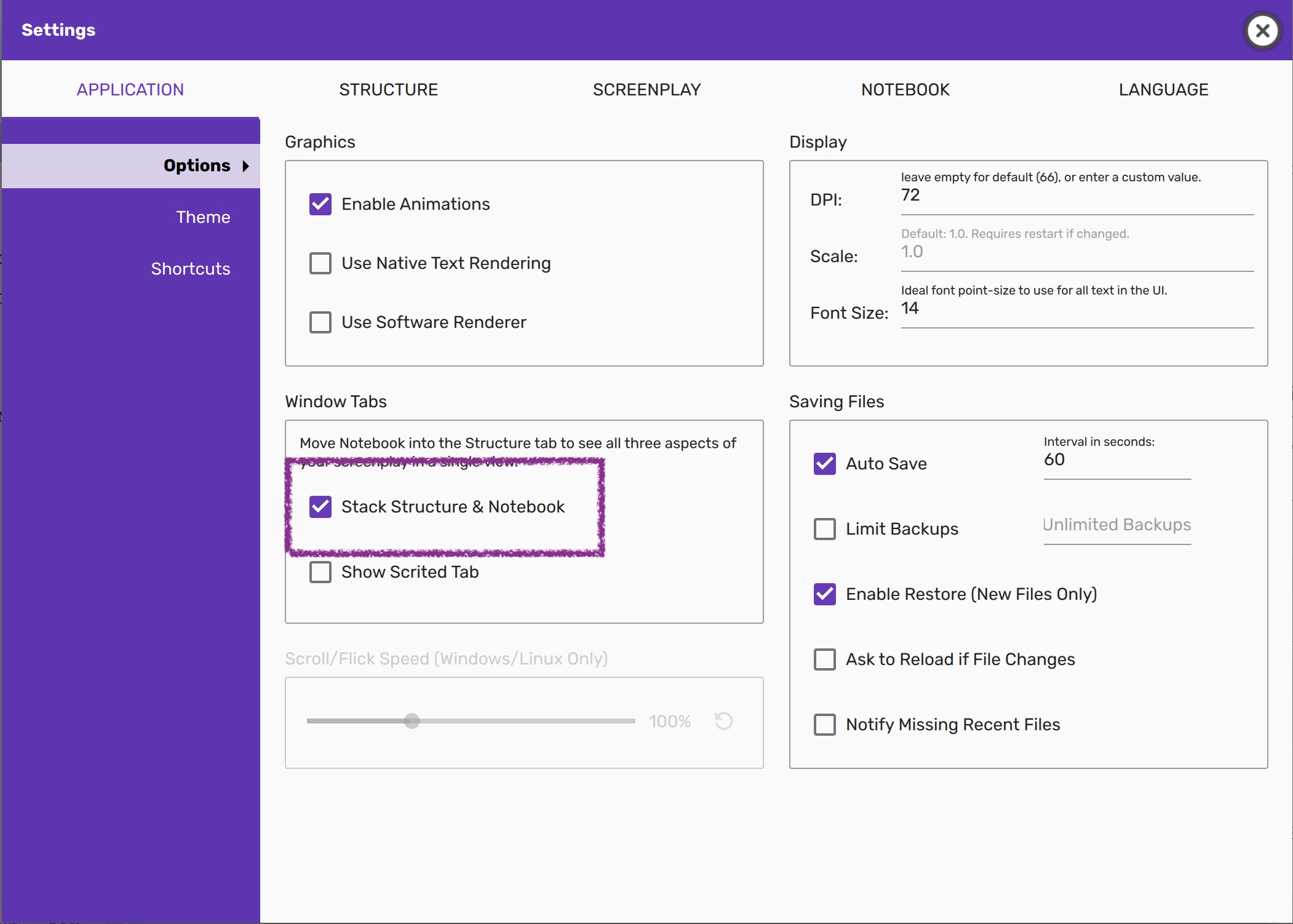
Task: Enable Ask to Reload if File Changes
Action: pyautogui.click(x=825, y=659)
